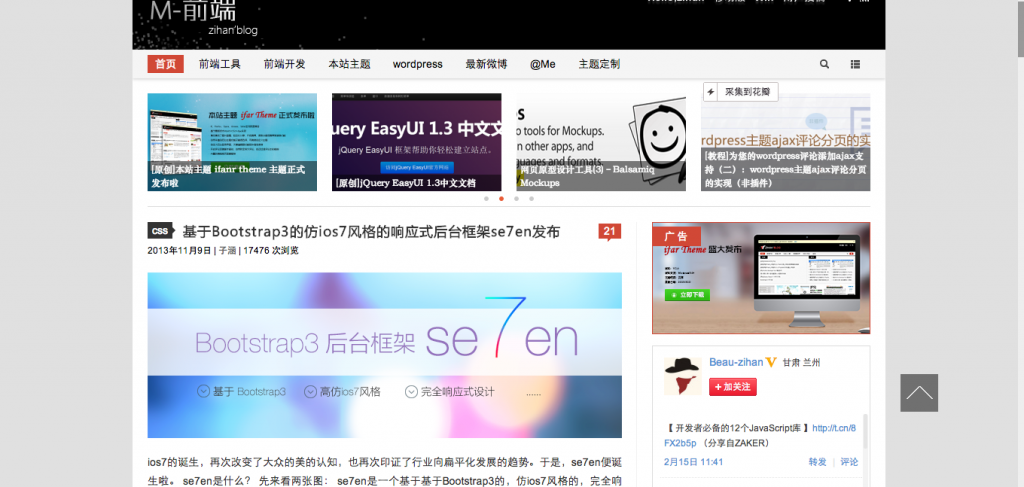Open the se7en article title link
The image size is (1024, 487).
coord(371,232)
